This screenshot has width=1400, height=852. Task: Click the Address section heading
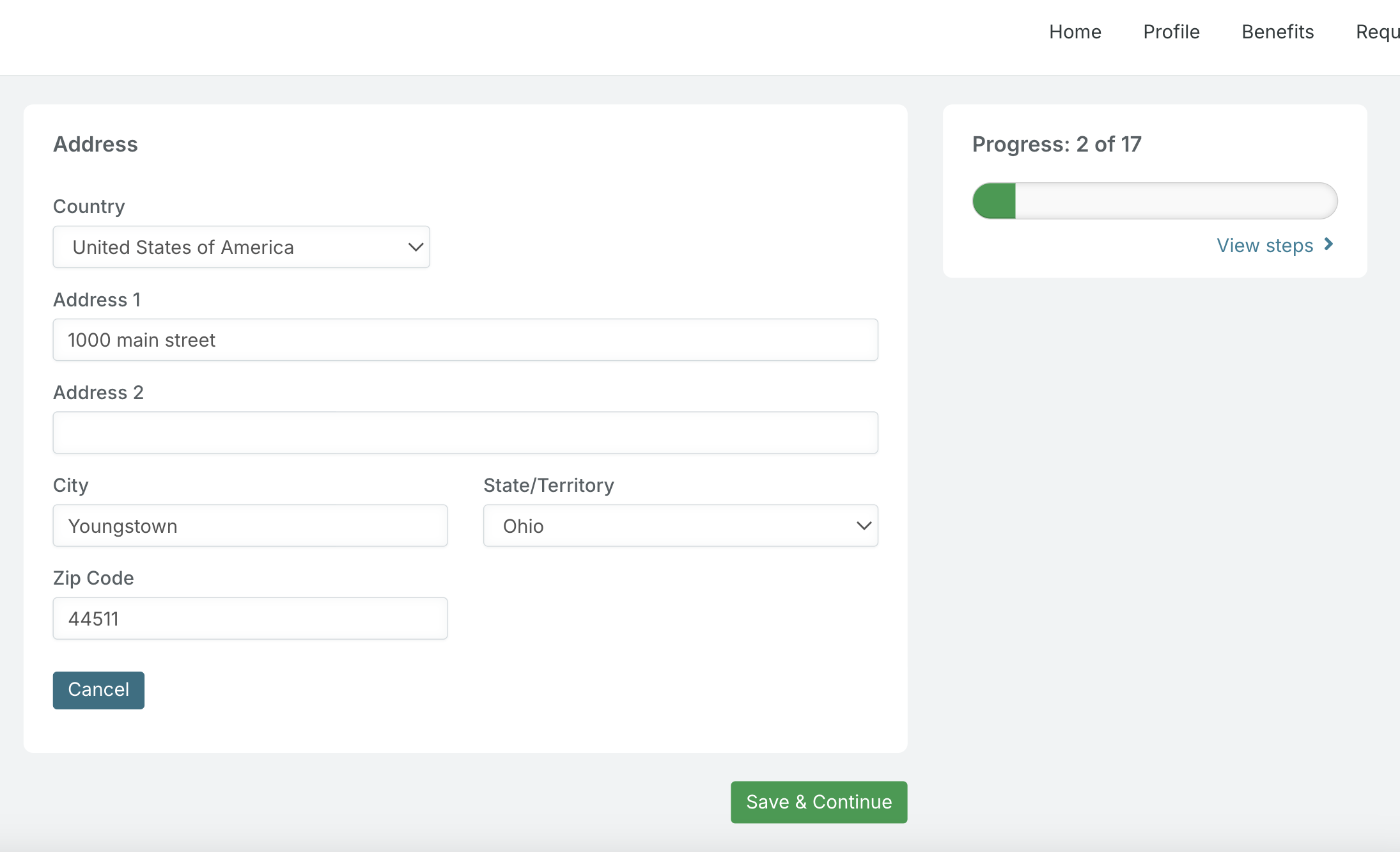point(95,145)
